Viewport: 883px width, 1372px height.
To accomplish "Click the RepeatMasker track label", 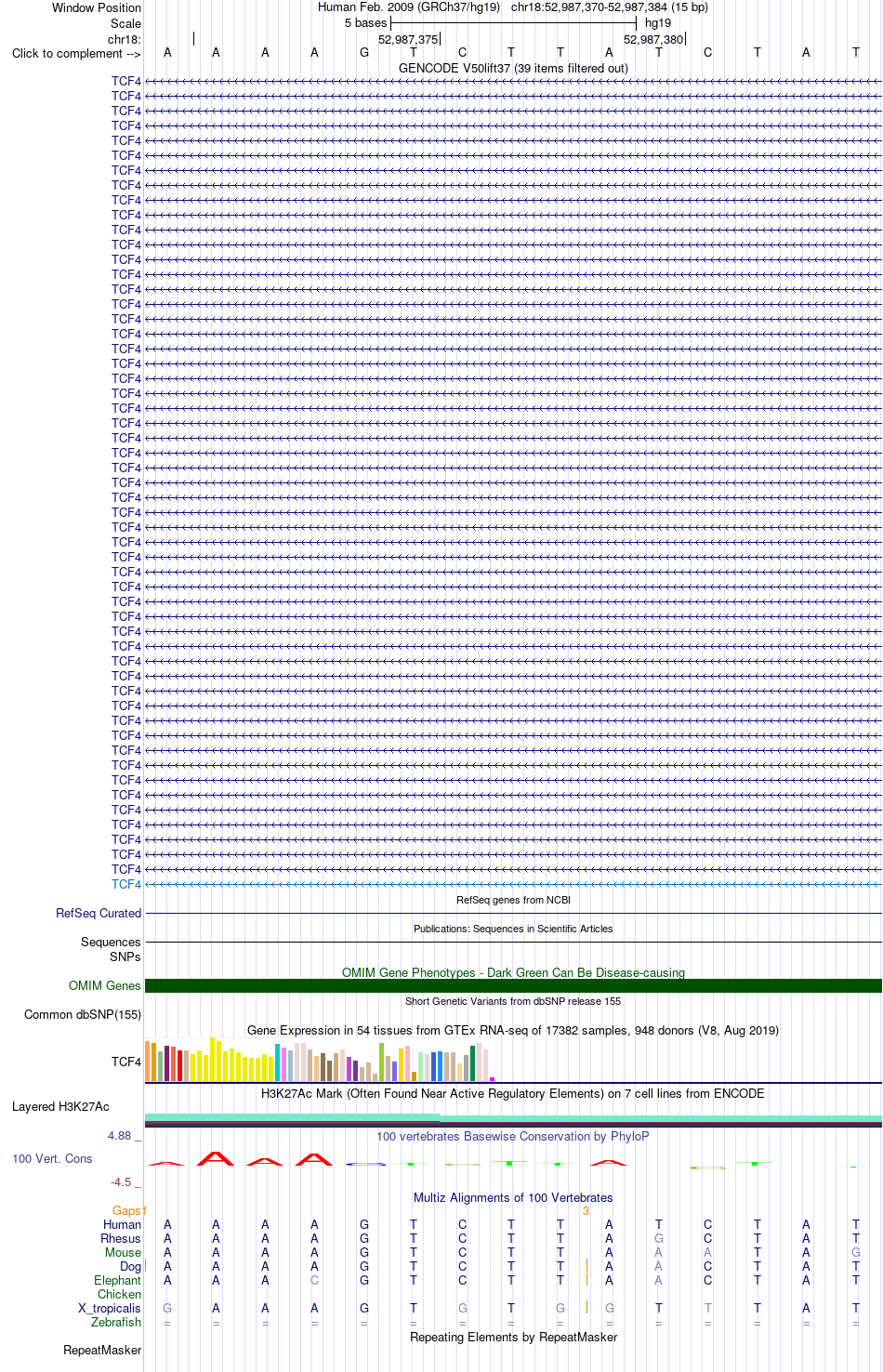I will click(x=102, y=1350).
